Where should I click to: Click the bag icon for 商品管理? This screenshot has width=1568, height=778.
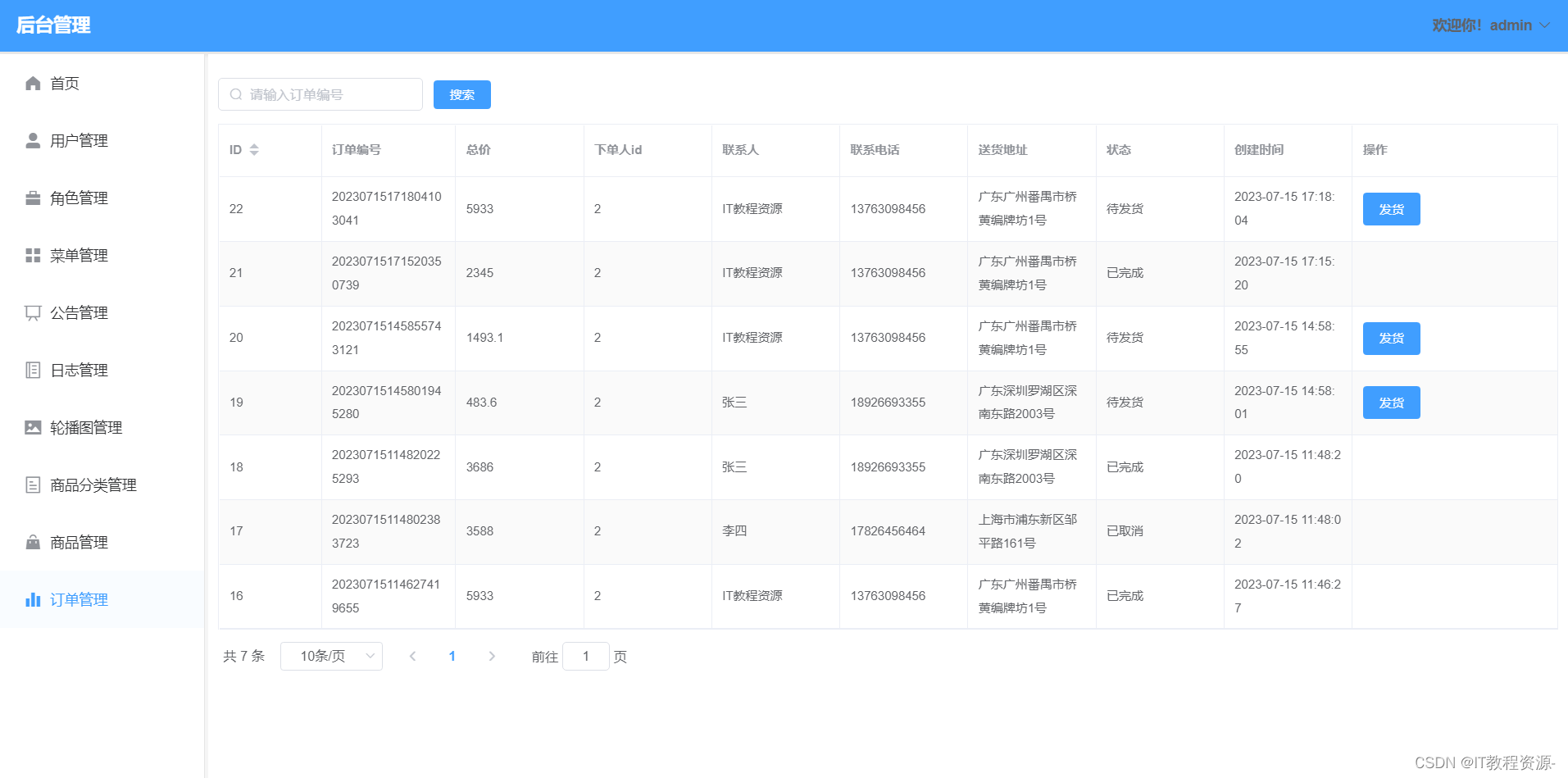point(33,543)
